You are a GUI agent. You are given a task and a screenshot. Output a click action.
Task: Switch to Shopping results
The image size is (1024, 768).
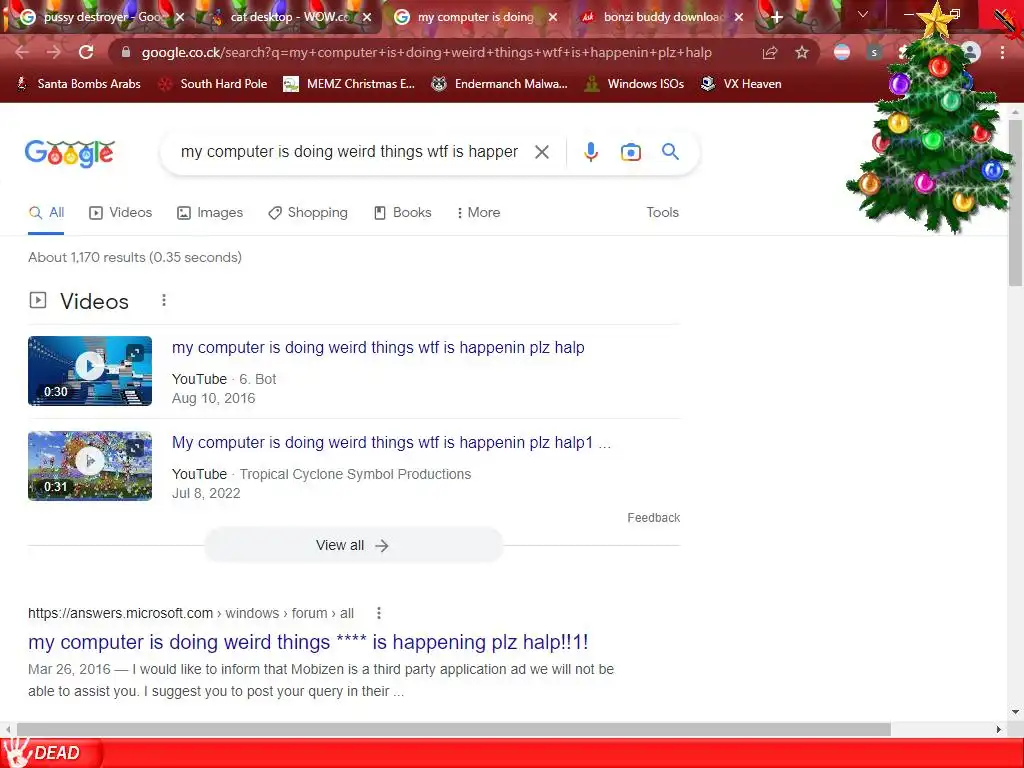pyautogui.click(x=308, y=212)
